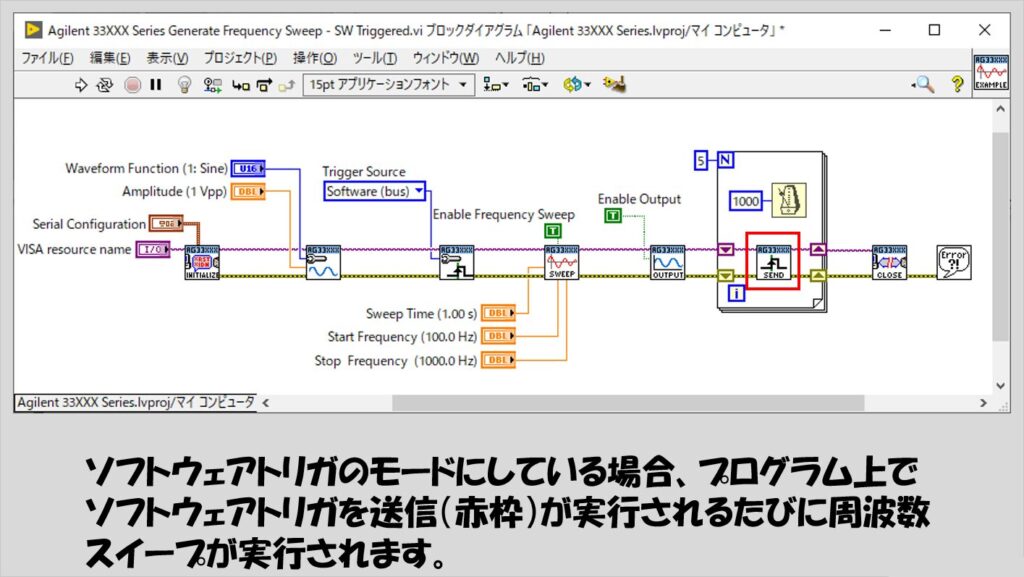Image resolution: width=1024 pixels, height=577 pixels.
Task: Toggle Retain Wire Values button
Action: [212, 85]
